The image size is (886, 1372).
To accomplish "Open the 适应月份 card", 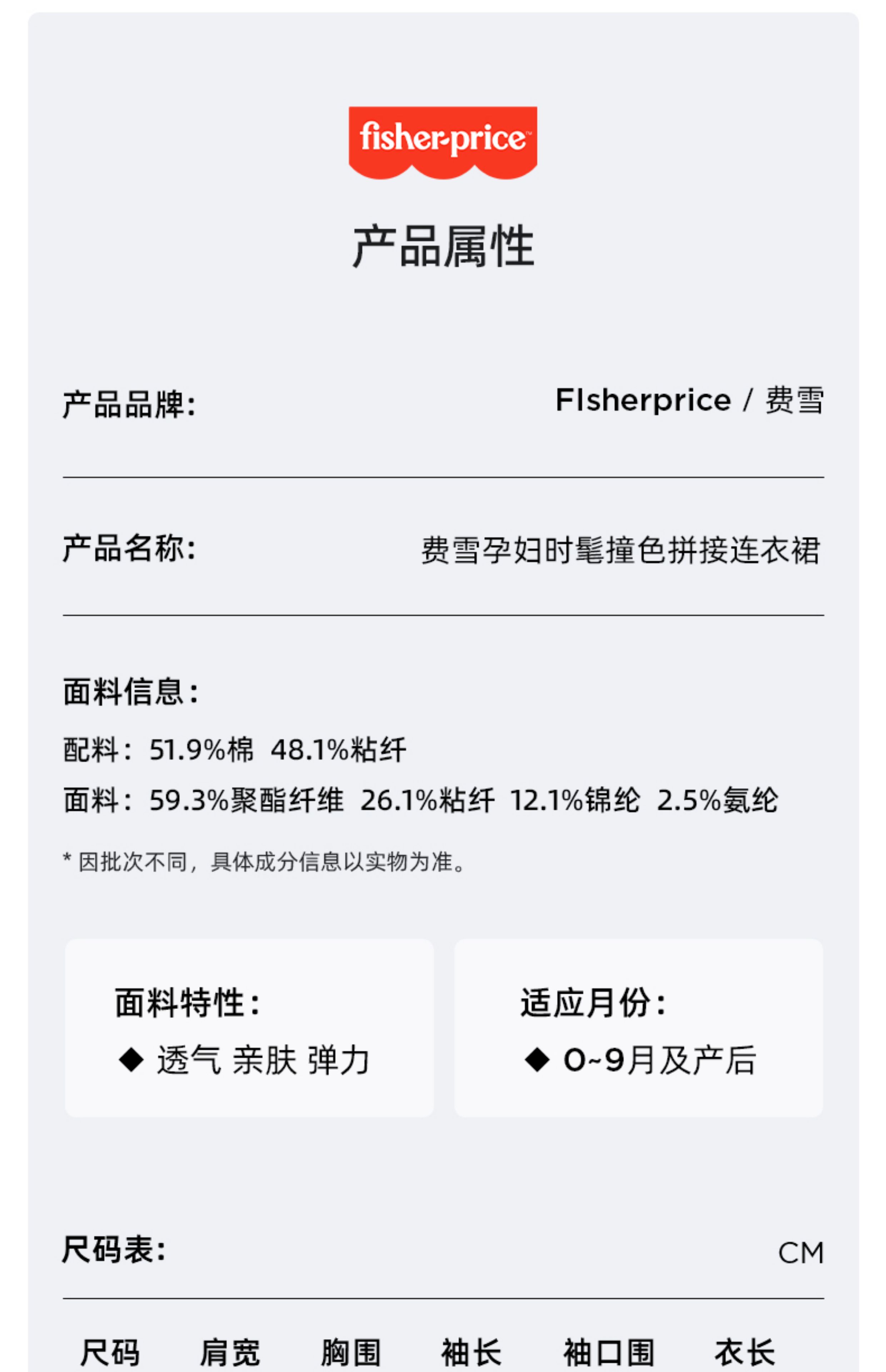I will [639, 1028].
